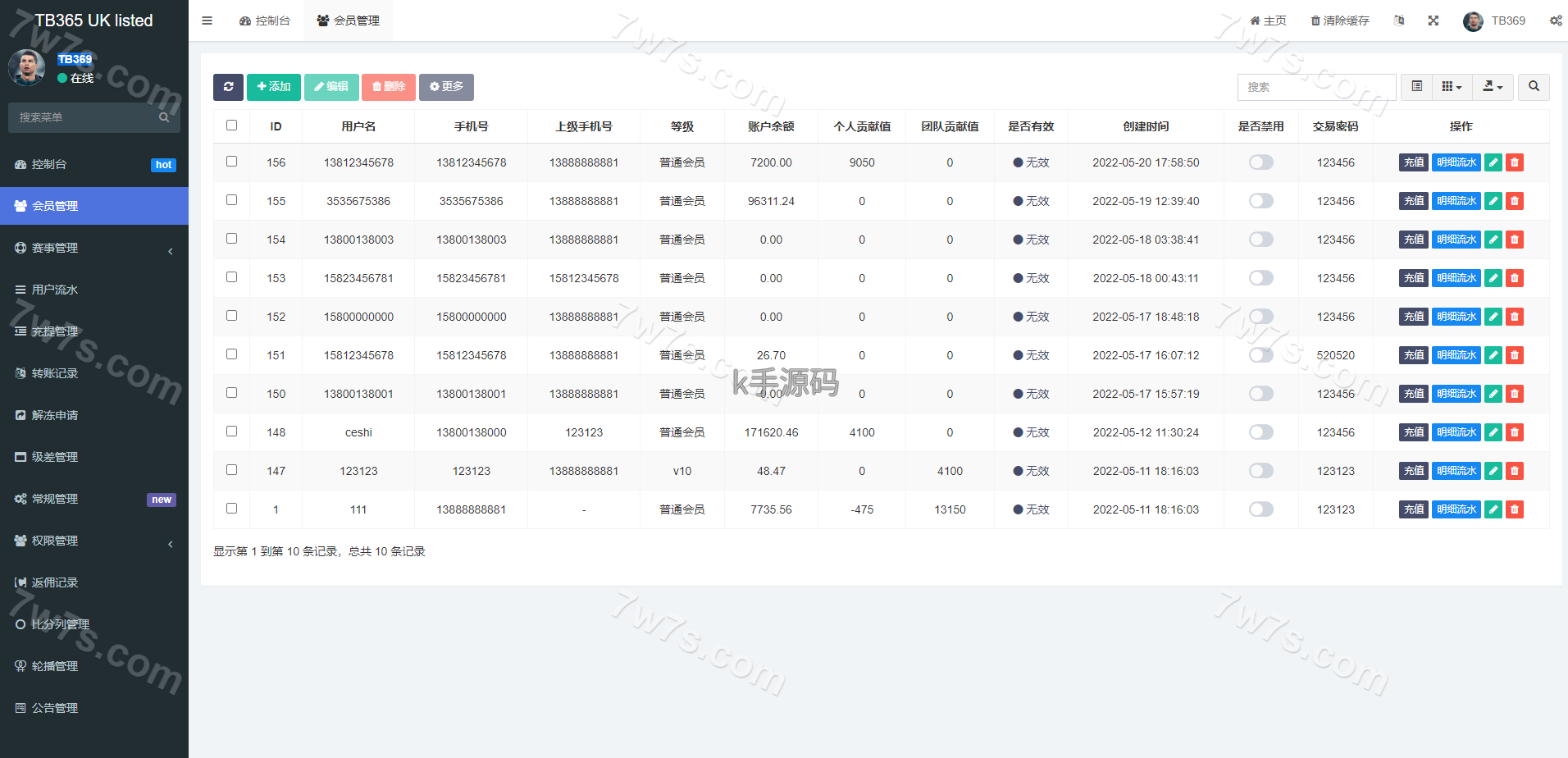Click the TB369 user avatar in the header
The width and height of the screenshot is (1568, 758).
pyautogui.click(x=1473, y=21)
